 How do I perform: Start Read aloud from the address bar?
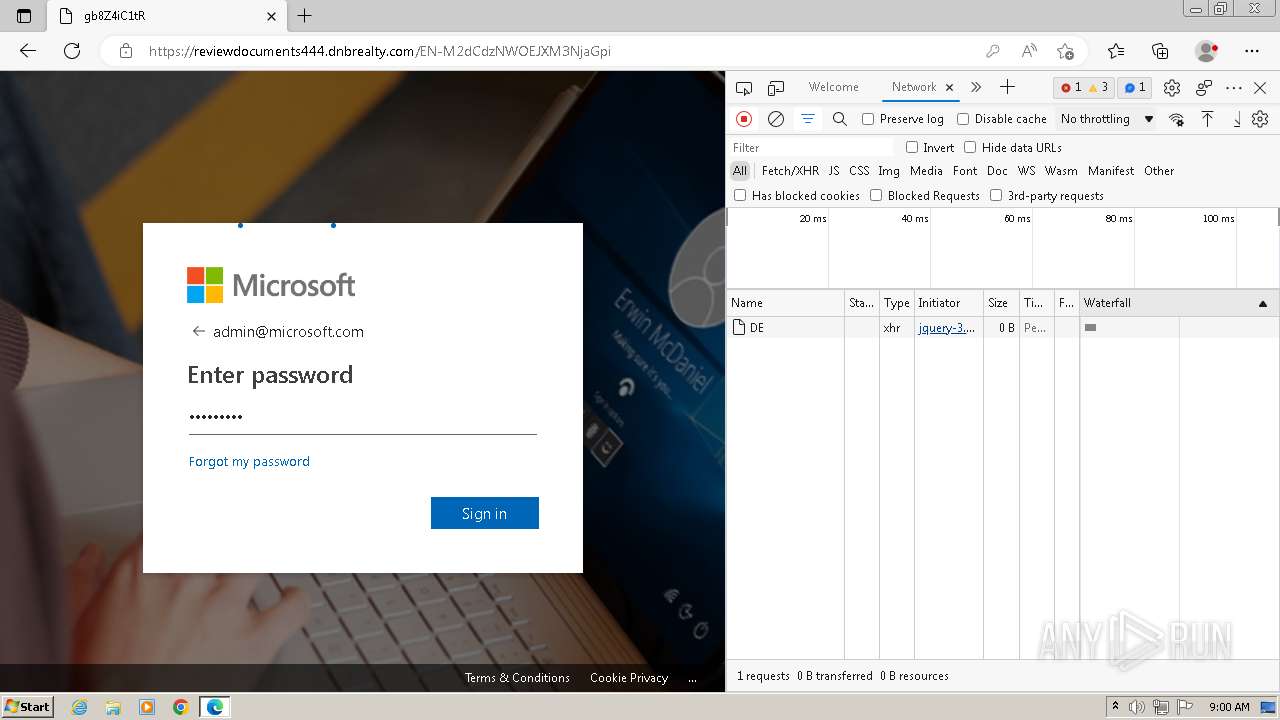click(1028, 51)
